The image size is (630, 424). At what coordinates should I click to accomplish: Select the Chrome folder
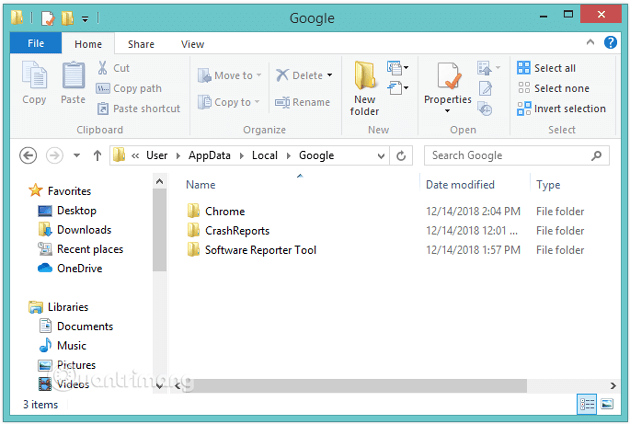[x=224, y=211]
